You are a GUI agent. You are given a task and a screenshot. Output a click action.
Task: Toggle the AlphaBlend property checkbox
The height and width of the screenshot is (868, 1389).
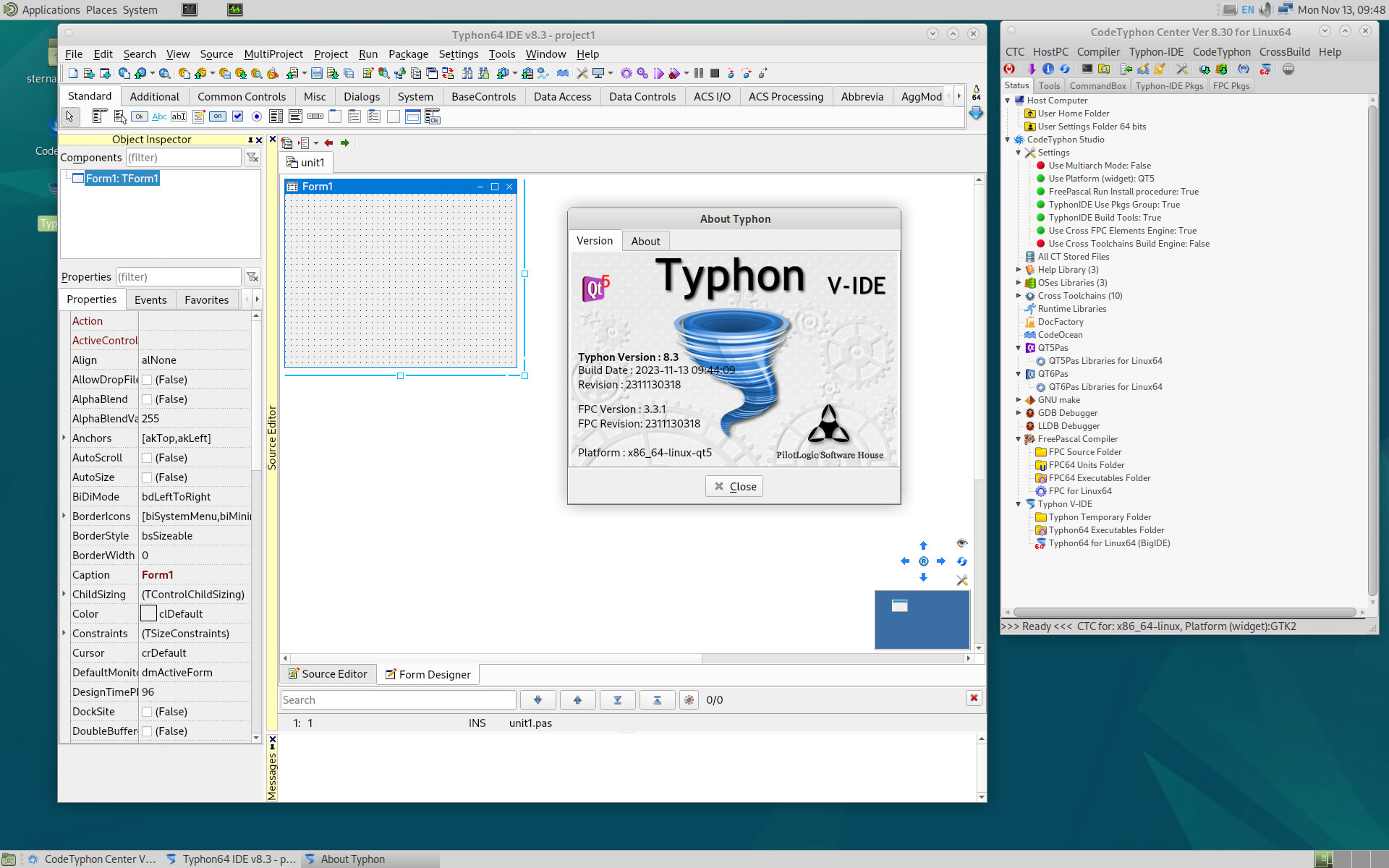(x=147, y=399)
